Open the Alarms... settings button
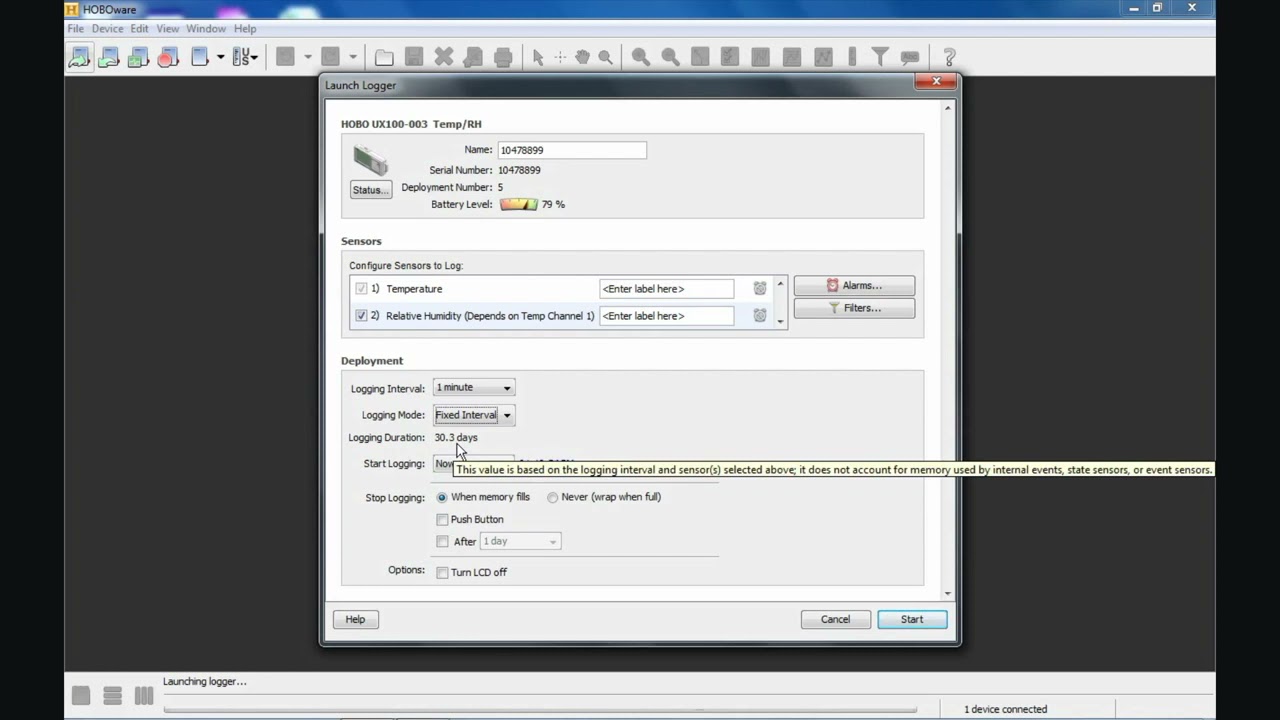This screenshot has width=1280, height=720. coord(854,285)
